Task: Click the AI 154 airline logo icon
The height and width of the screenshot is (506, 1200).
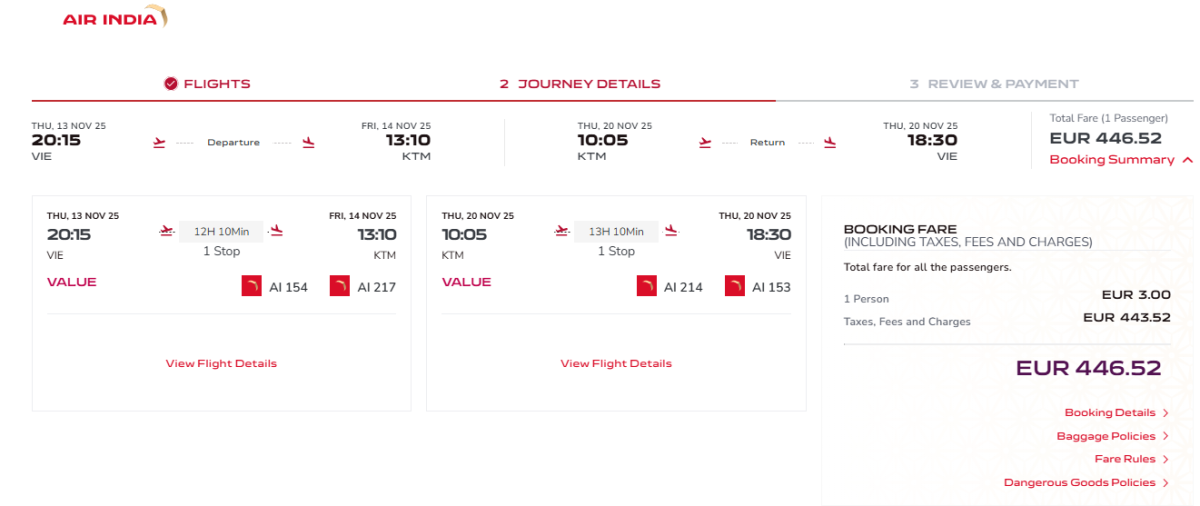Action: [251, 287]
